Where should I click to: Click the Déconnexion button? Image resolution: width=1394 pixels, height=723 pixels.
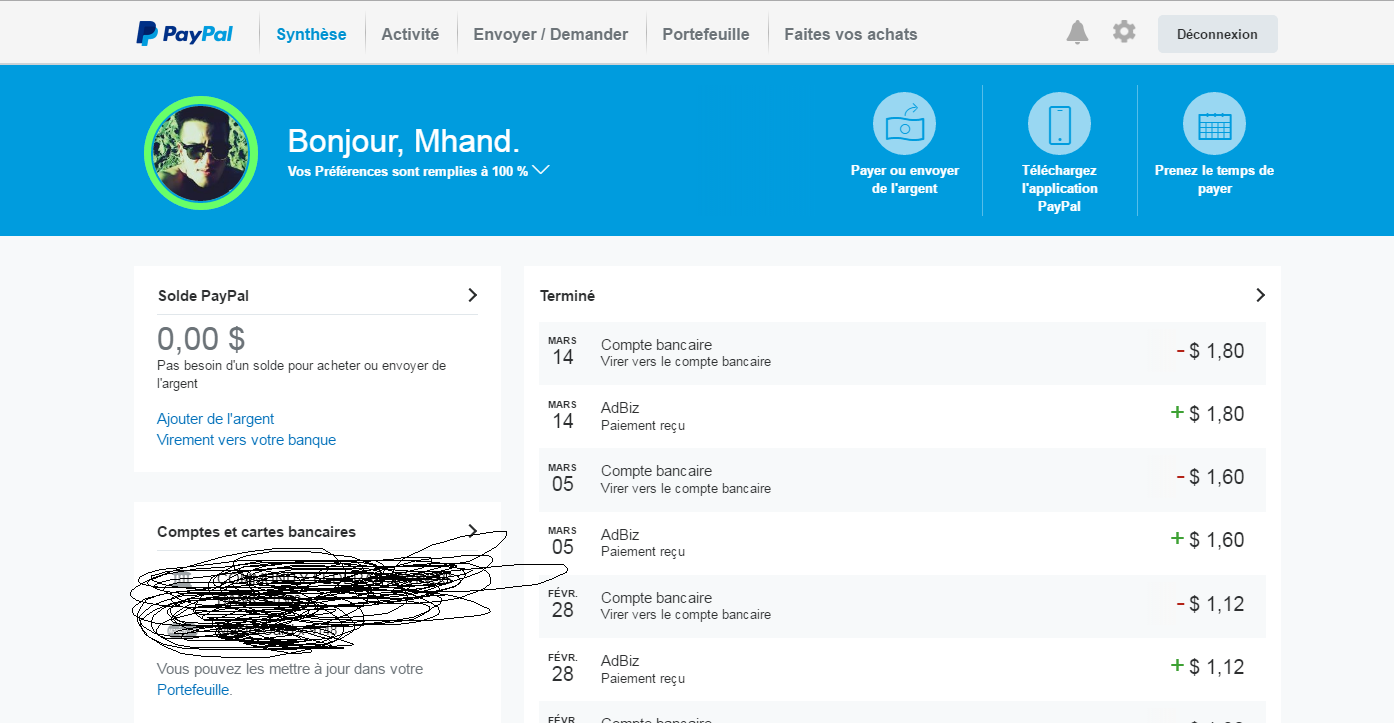point(1218,34)
